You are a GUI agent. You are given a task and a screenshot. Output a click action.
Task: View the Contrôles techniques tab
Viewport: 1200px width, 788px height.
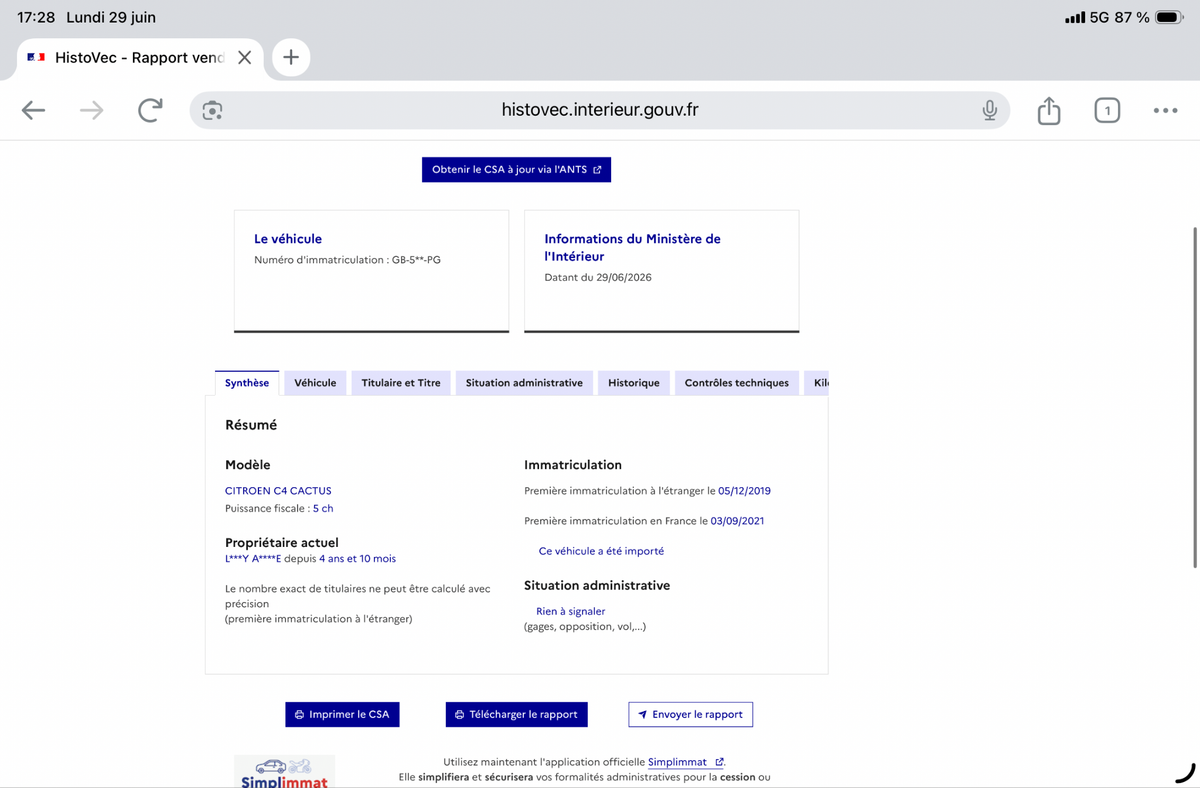736,383
